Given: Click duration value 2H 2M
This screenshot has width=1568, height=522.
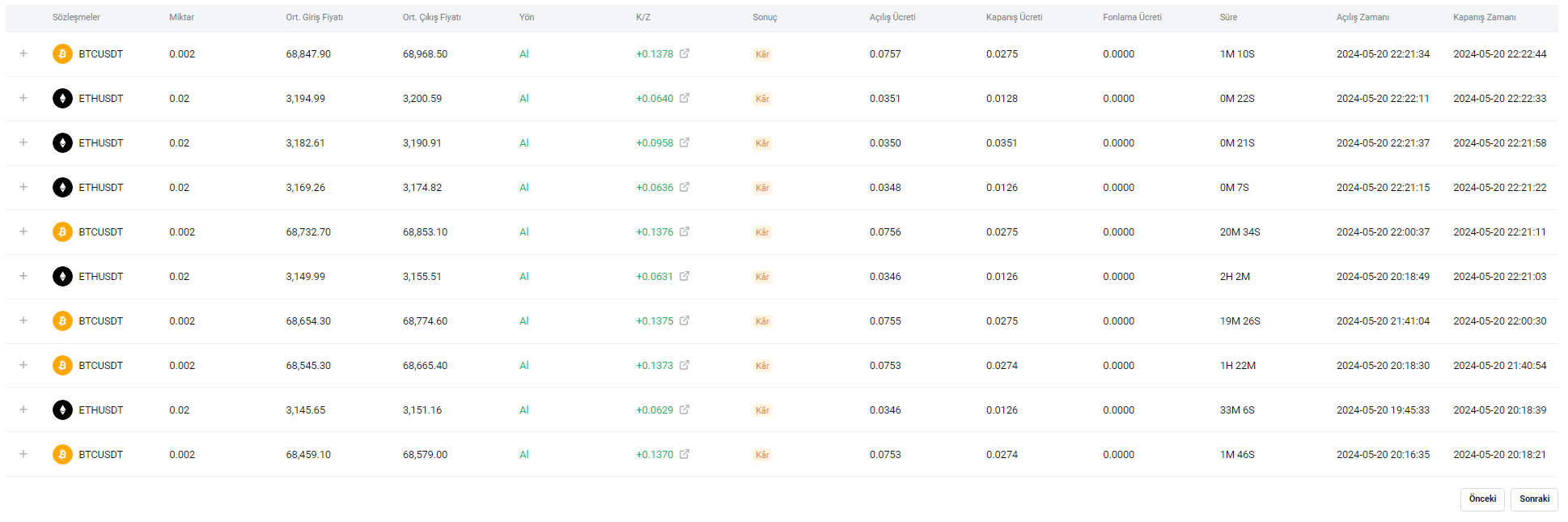Looking at the screenshot, I should point(1235,277).
